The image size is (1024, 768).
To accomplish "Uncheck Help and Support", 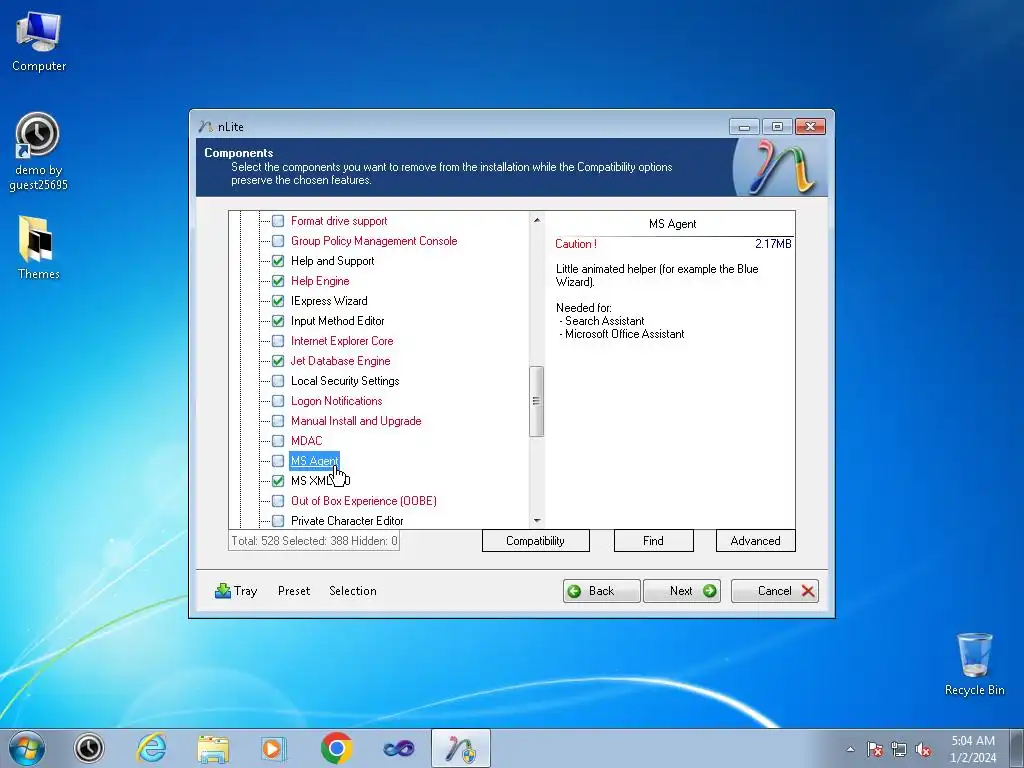I will [x=278, y=261].
